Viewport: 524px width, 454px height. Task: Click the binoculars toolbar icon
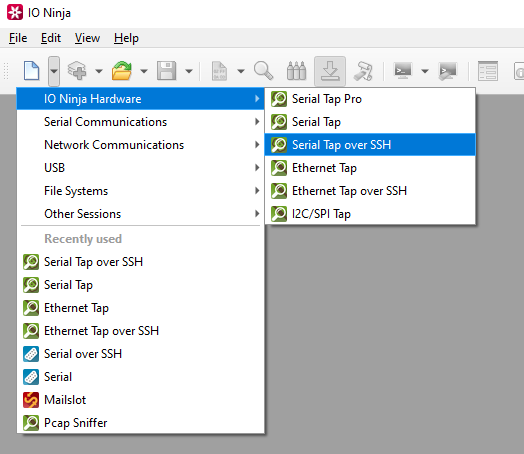[x=296, y=71]
